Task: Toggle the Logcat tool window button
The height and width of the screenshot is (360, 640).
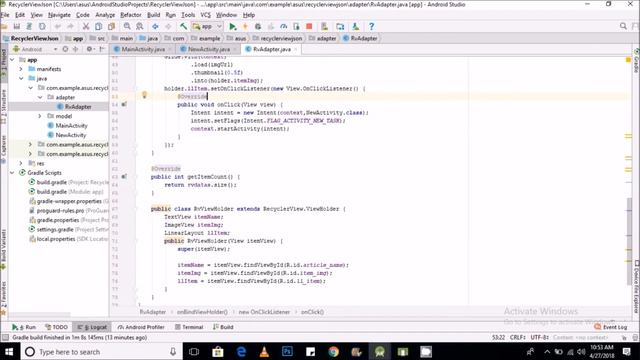Action: (92, 327)
